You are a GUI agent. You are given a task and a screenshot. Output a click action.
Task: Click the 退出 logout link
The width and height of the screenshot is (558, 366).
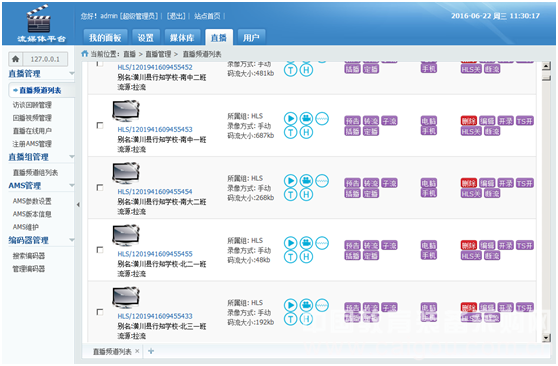(176, 16)
